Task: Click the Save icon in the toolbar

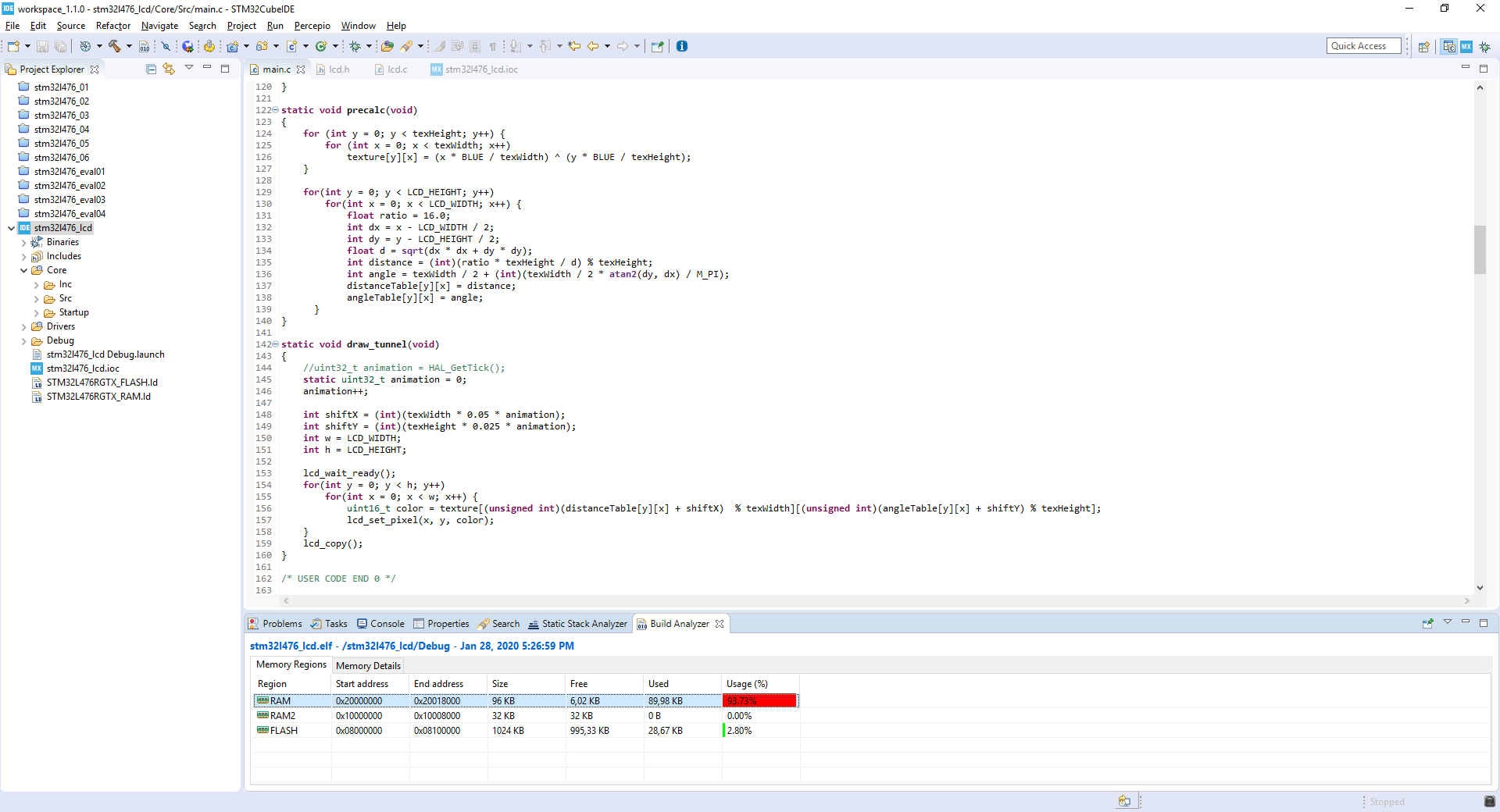Action: tap(43, 46)
